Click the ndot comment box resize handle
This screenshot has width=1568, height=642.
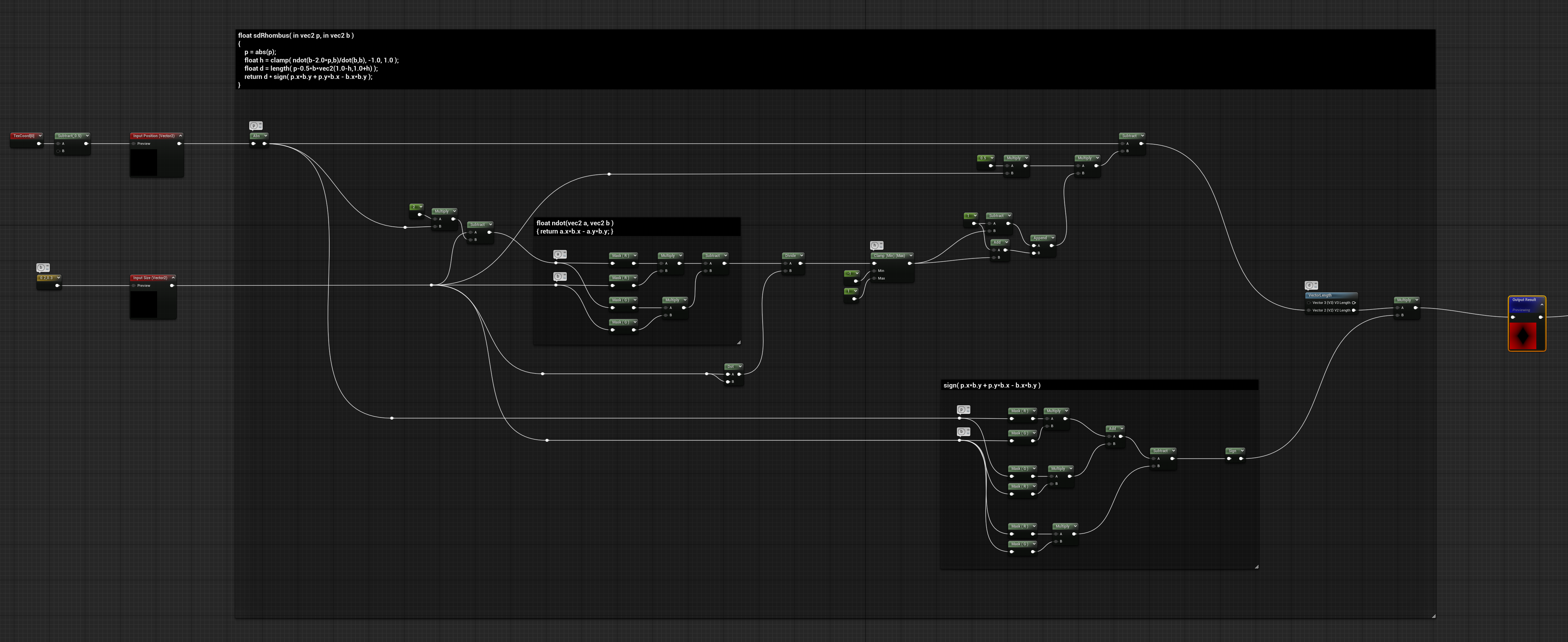738,342
